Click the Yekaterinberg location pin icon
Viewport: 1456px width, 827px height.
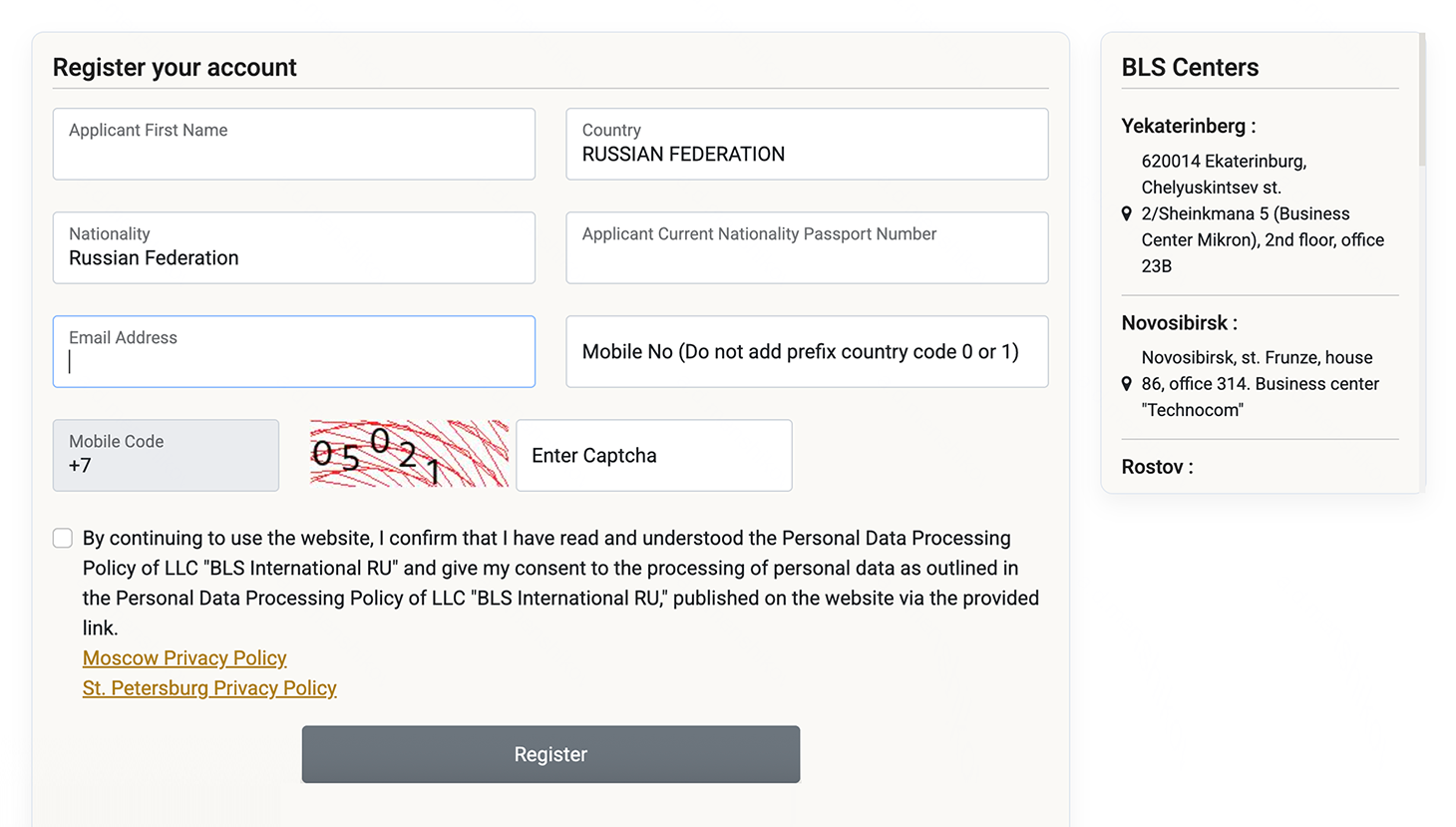(x=1127, y=213)
